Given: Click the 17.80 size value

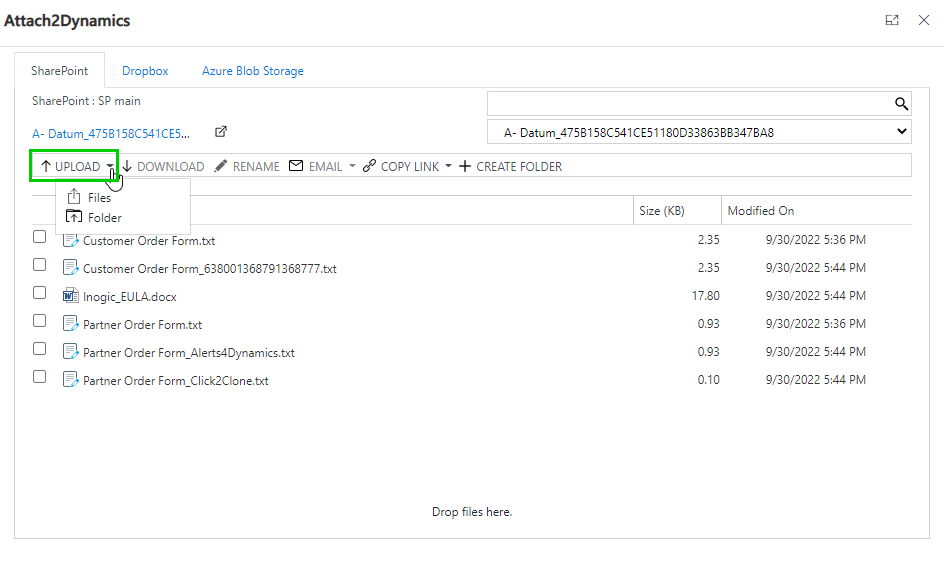Looking at the screenshot, I should [x=706, y=296].
